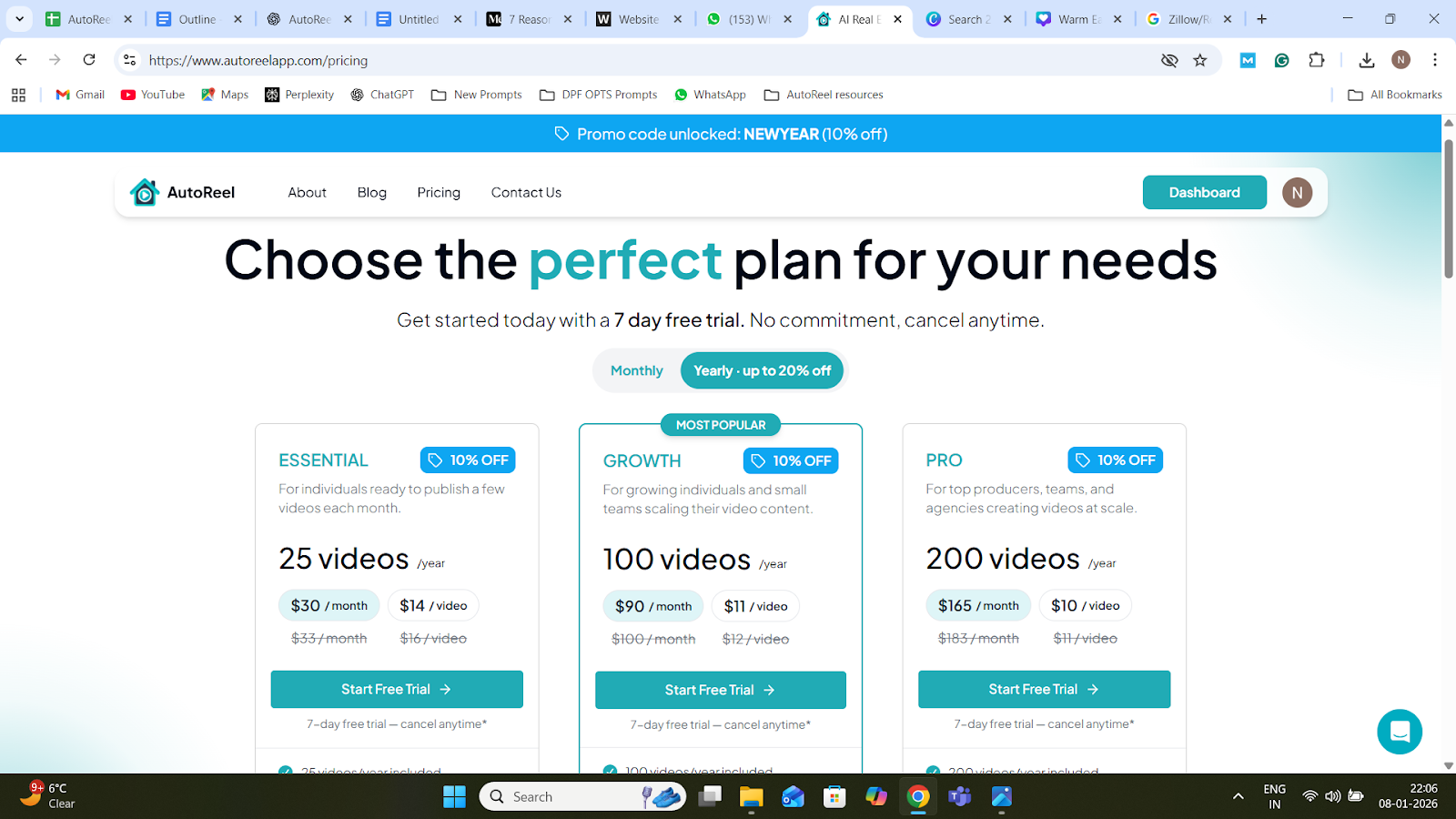Click the Google Chrome taskbar icon

[x=918, y=797]
